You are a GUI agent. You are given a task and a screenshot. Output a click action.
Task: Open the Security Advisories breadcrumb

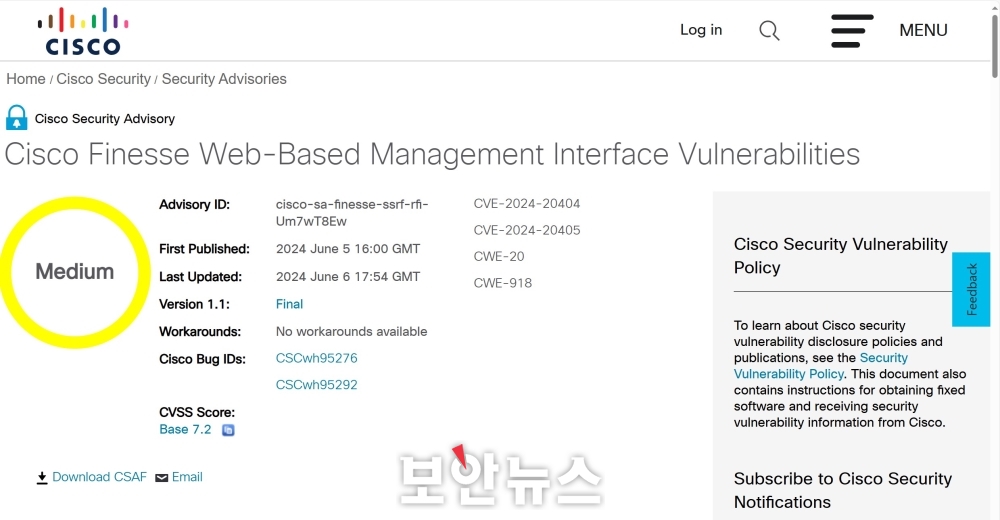click(x=224, y=79)
